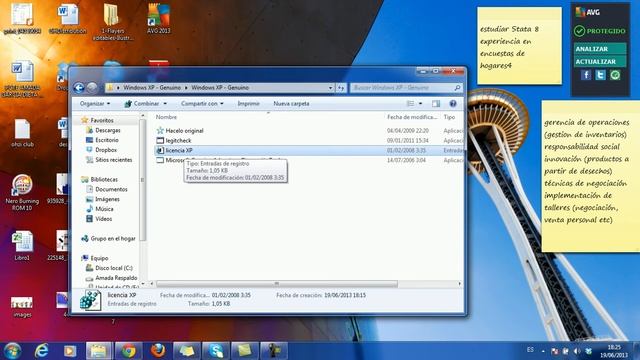Select Grupo en el hogar
Viewport: 640px width, 360px height.
coord(113,238)
